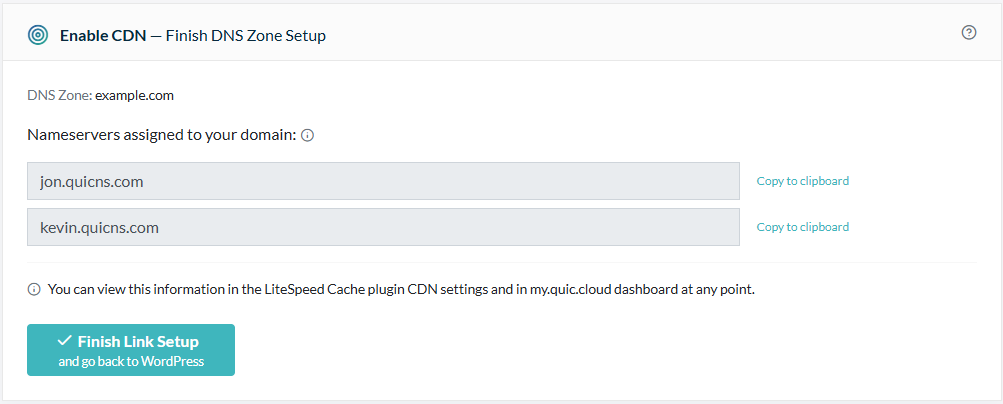Click the bold Enable CDN title

click(x=103, y=36)
